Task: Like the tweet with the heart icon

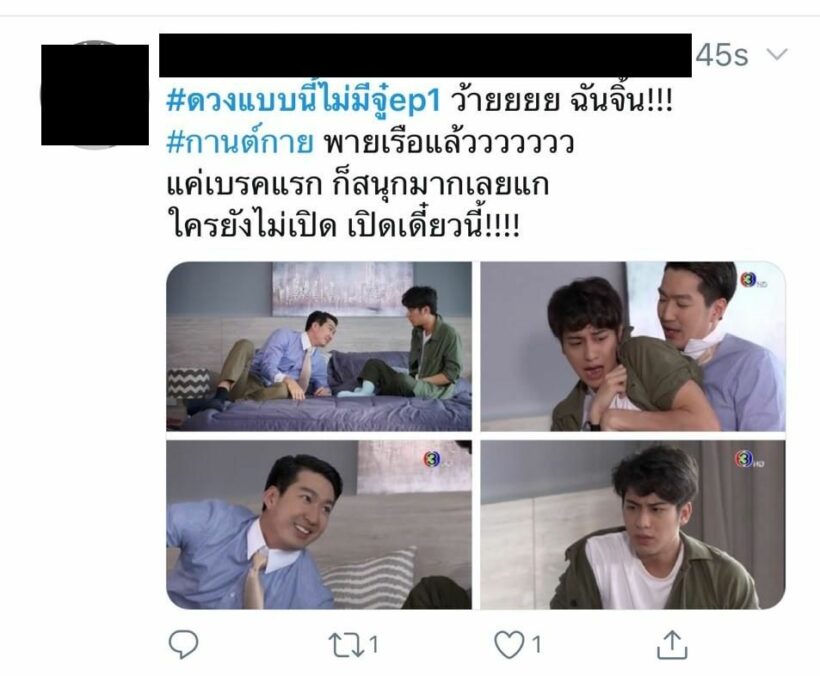Action: point(509,645)
